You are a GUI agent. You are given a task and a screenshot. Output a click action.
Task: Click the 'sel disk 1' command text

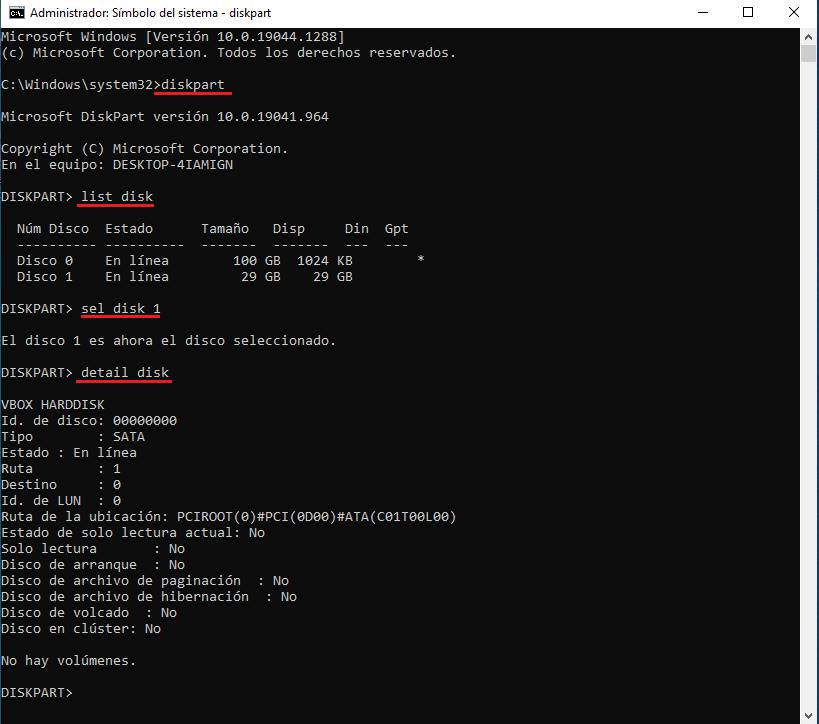point(121,309)
